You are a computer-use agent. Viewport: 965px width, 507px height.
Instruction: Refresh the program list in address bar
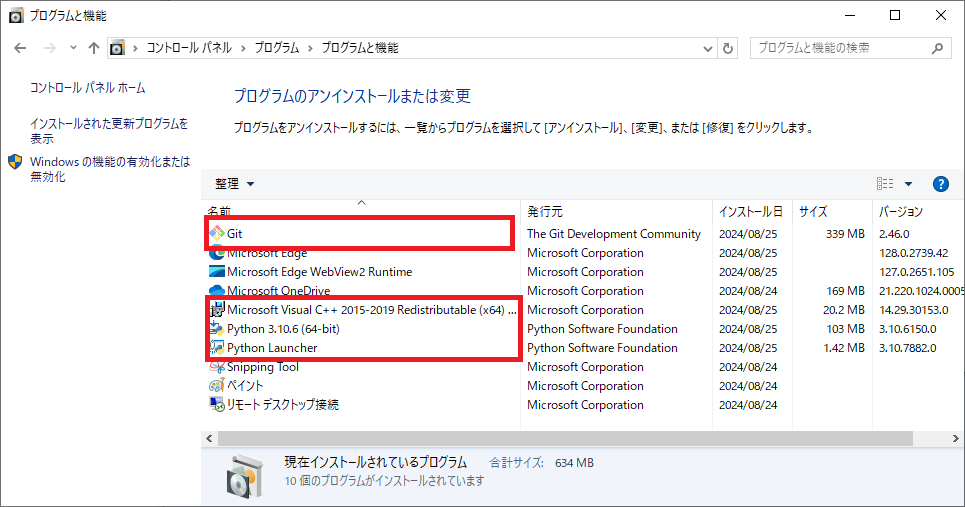728,48
